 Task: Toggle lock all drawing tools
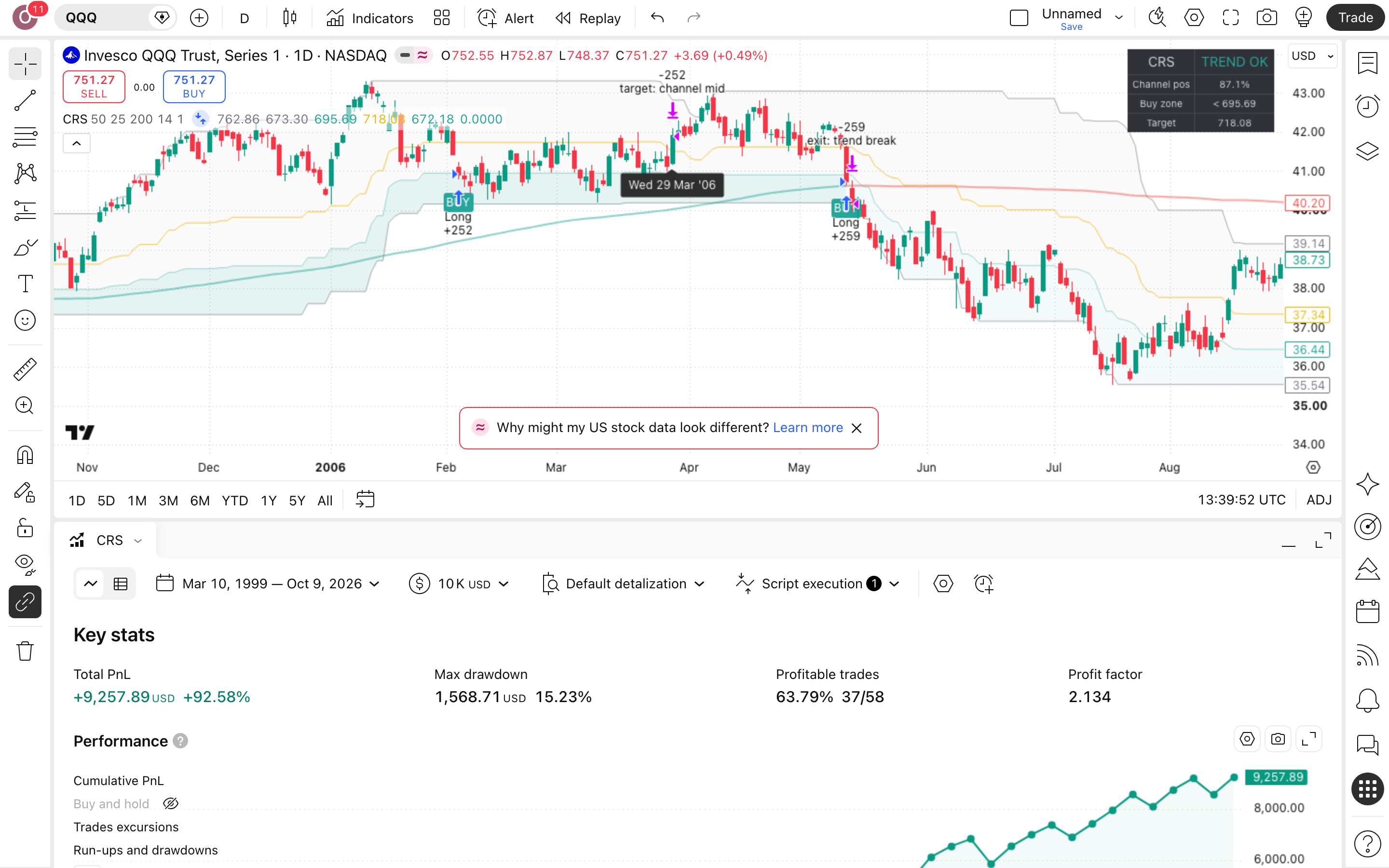[25, 528]
